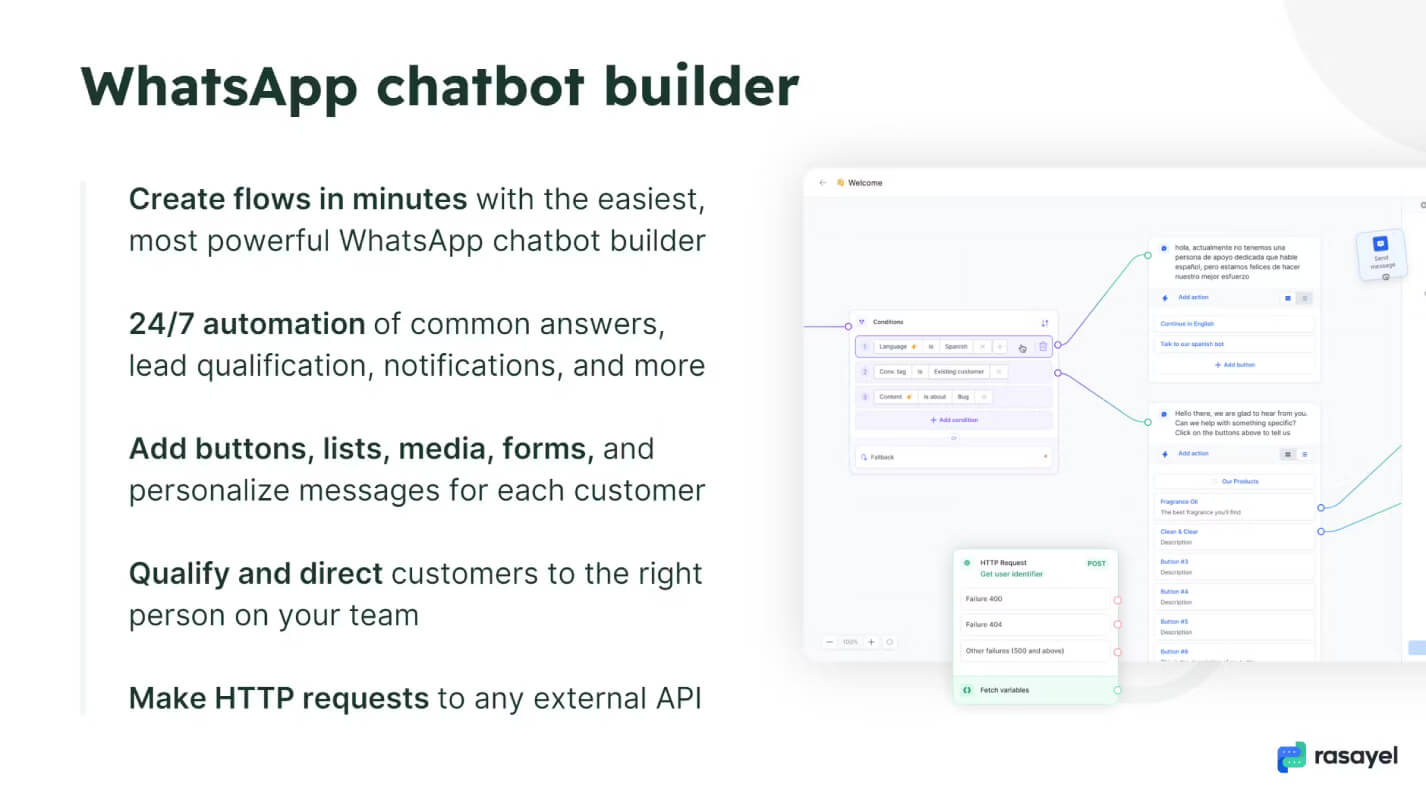Click the Existing customer value chip
Screen dimensions: 1426x800
[960, 372]
